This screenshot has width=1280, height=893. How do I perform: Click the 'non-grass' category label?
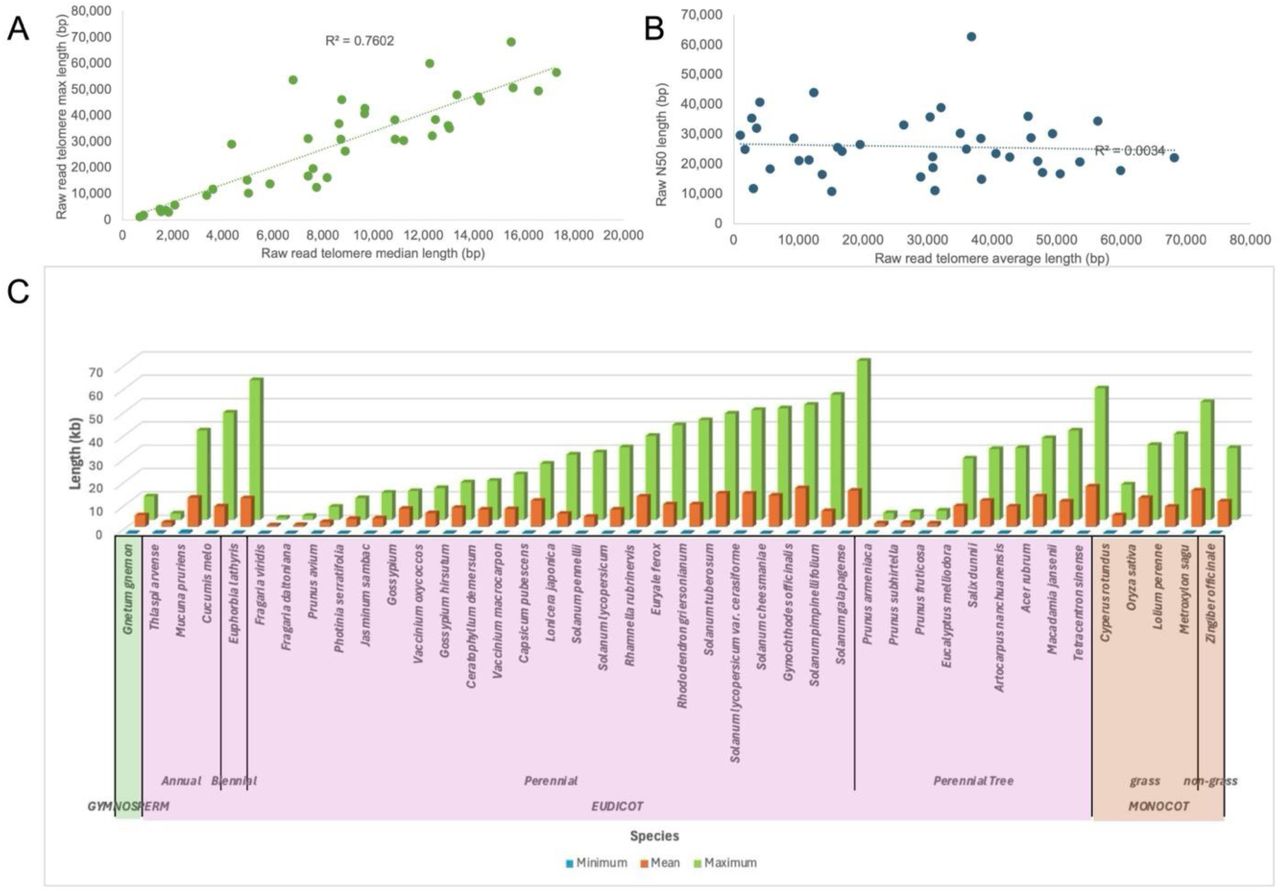1210,780
